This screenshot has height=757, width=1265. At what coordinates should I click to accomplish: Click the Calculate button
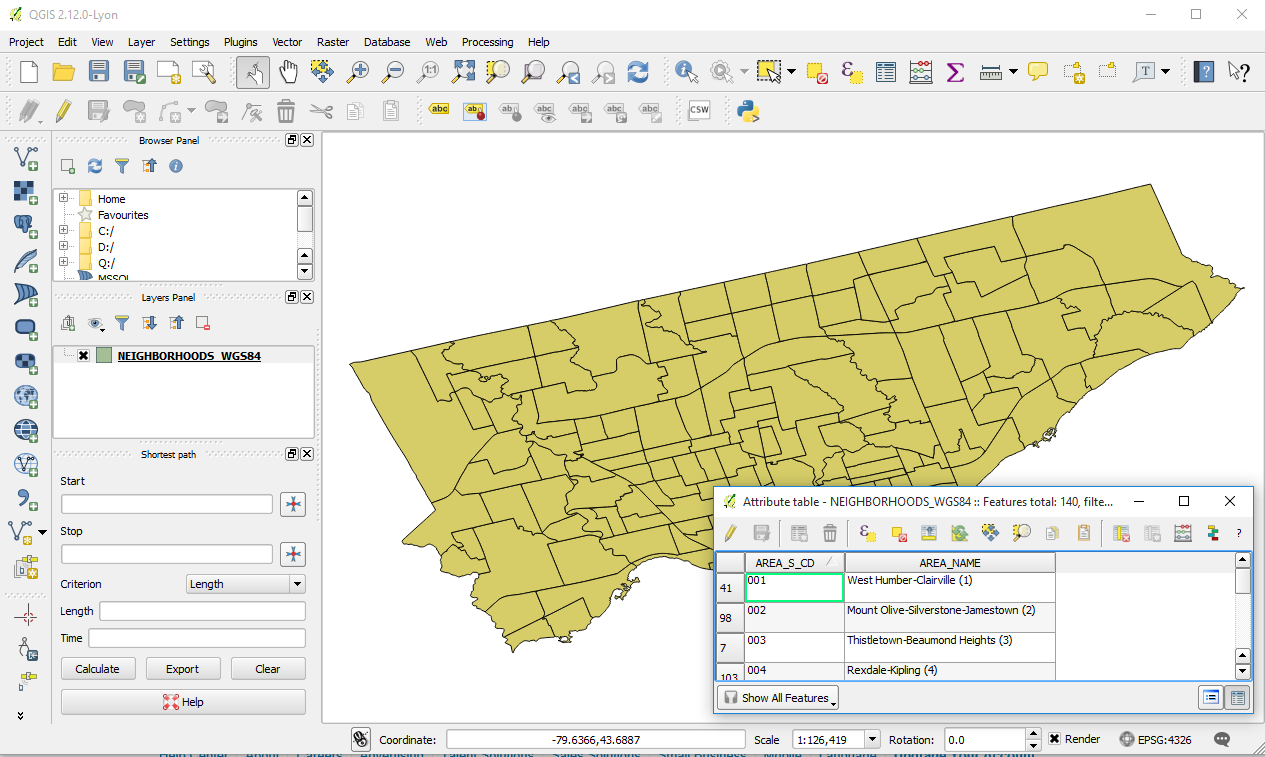(97, 669)
